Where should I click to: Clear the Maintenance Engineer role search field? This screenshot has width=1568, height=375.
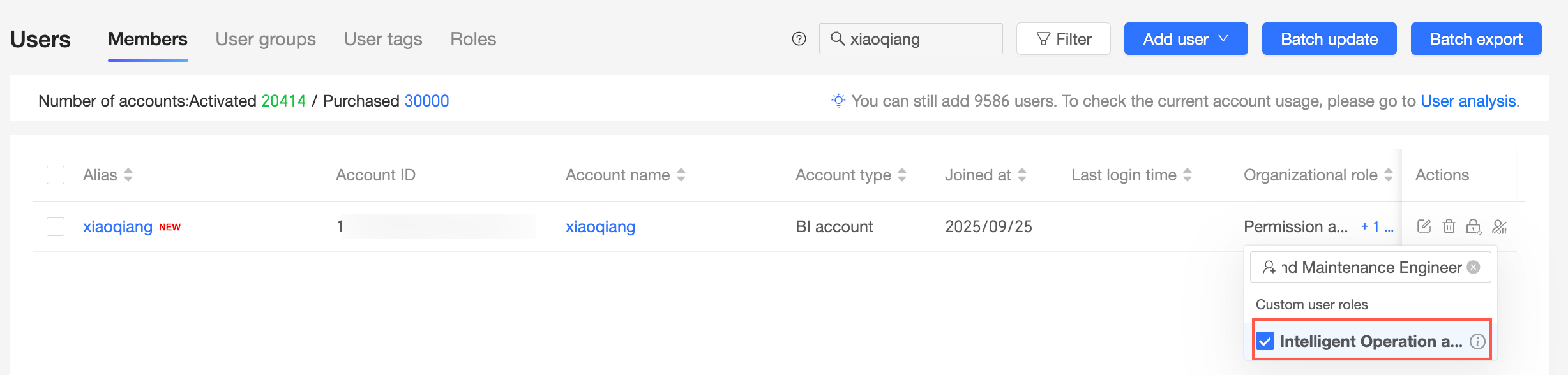pos(1474,267)
